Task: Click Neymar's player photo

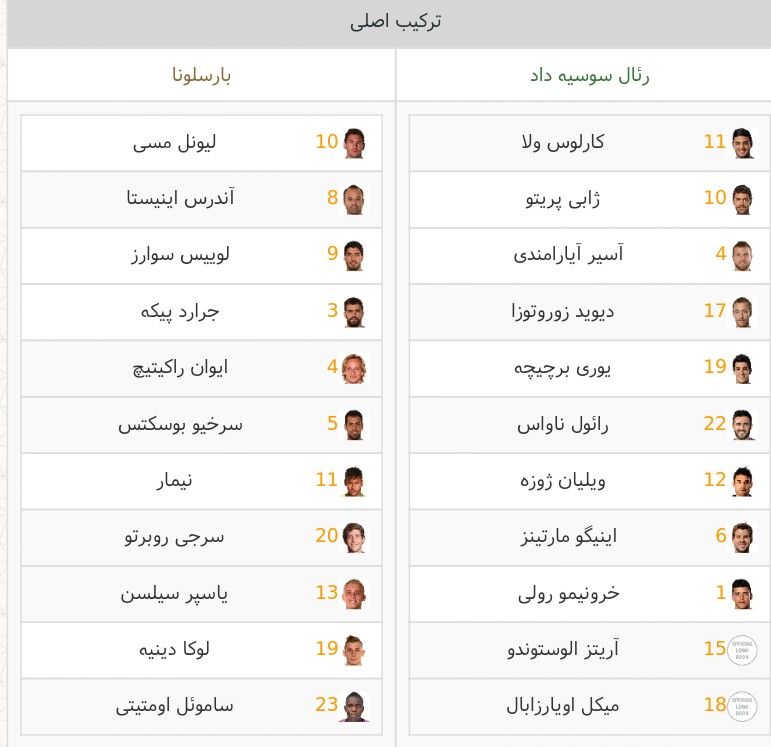Action: point(354,481)
